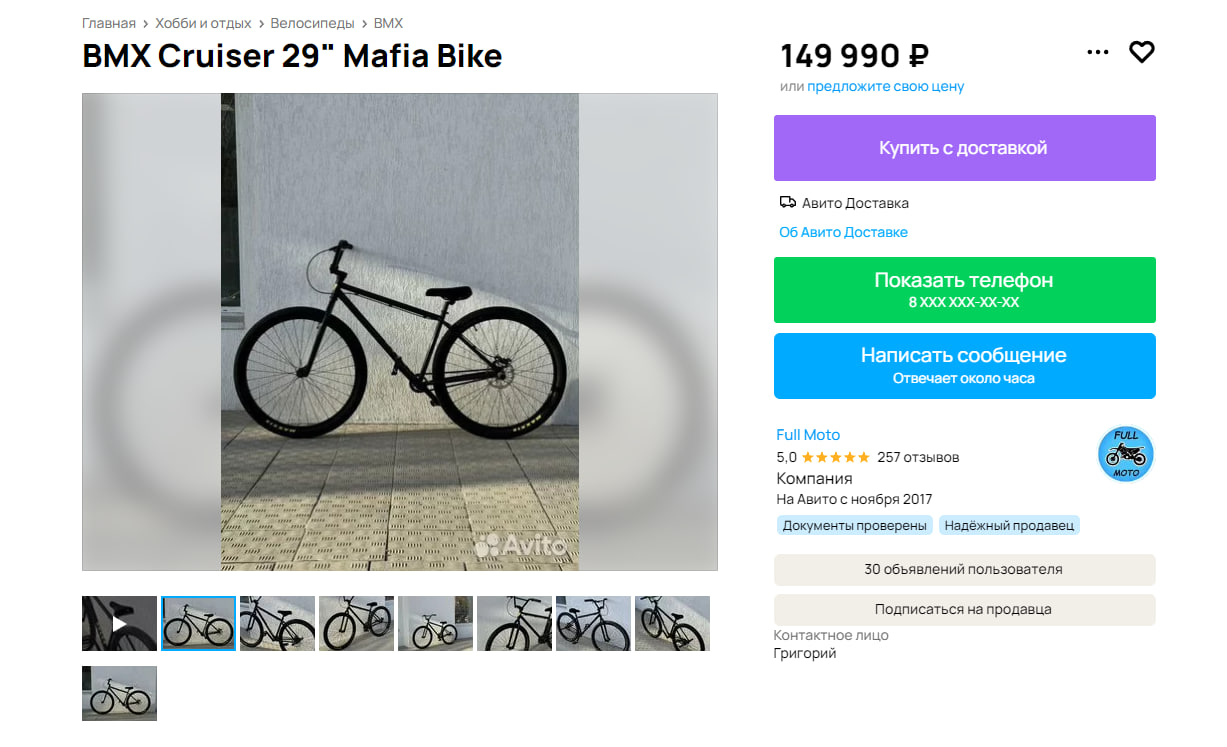Image resolution: width=1227 pixels, height=747 pixels.
Task: Open the 'BMX' breadcrumb category
Action: (x=388, y=23)
